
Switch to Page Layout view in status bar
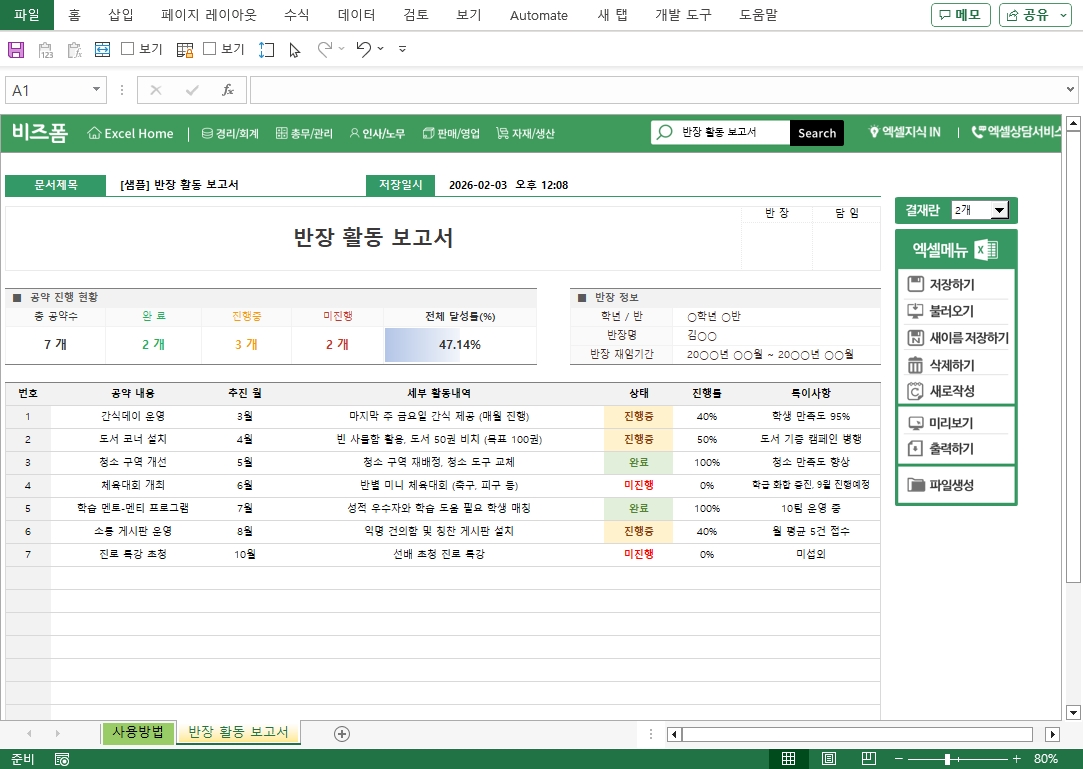pyautogui.click(x=829, y=759)
